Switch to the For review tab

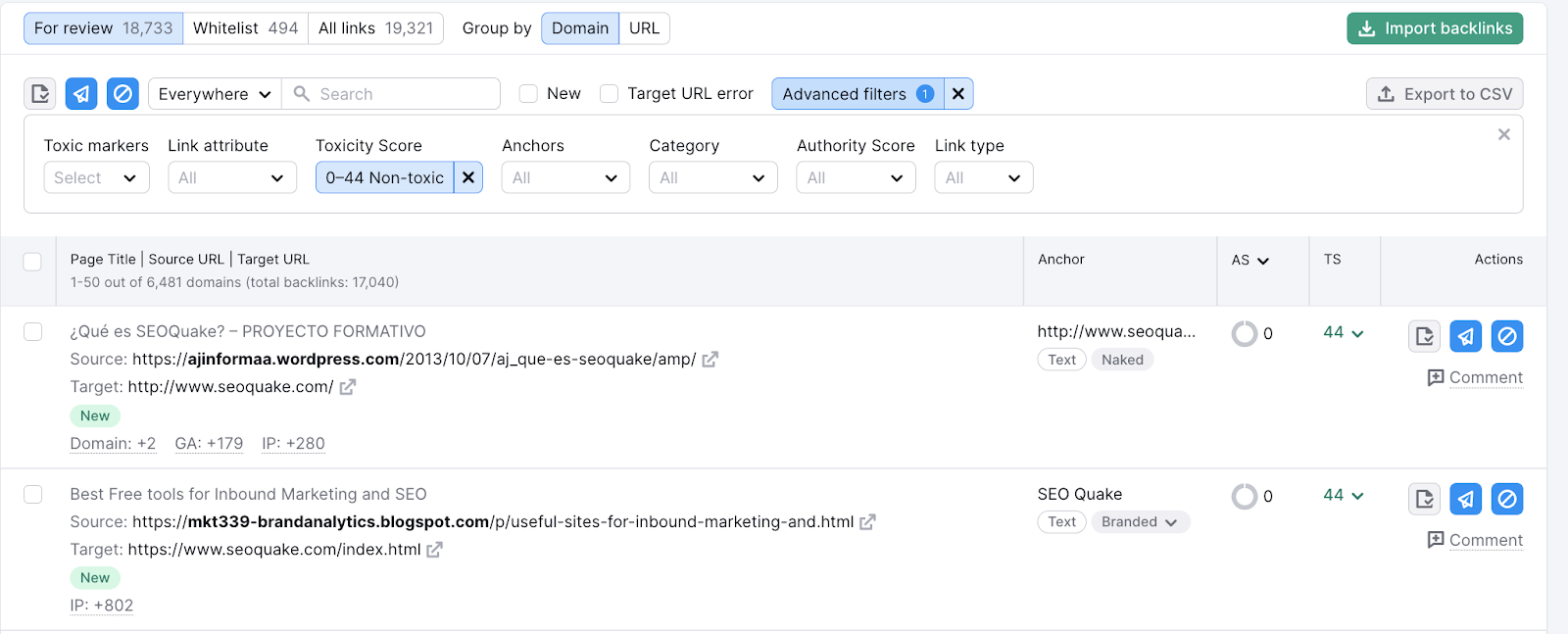point(103,28)
